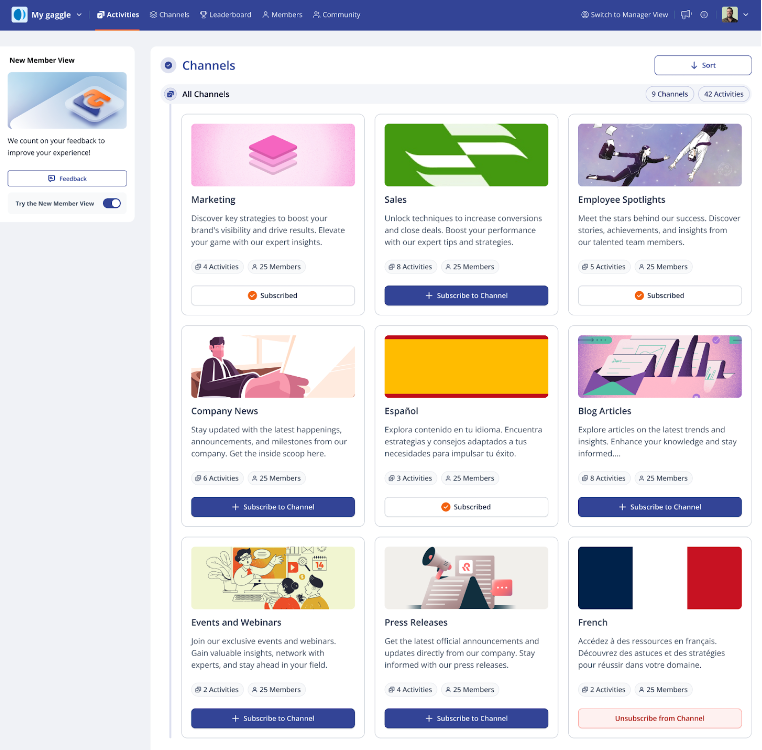The image size is (762, 750).
Task: Click the 42 Activities count badge
Action: pos(724,94)
